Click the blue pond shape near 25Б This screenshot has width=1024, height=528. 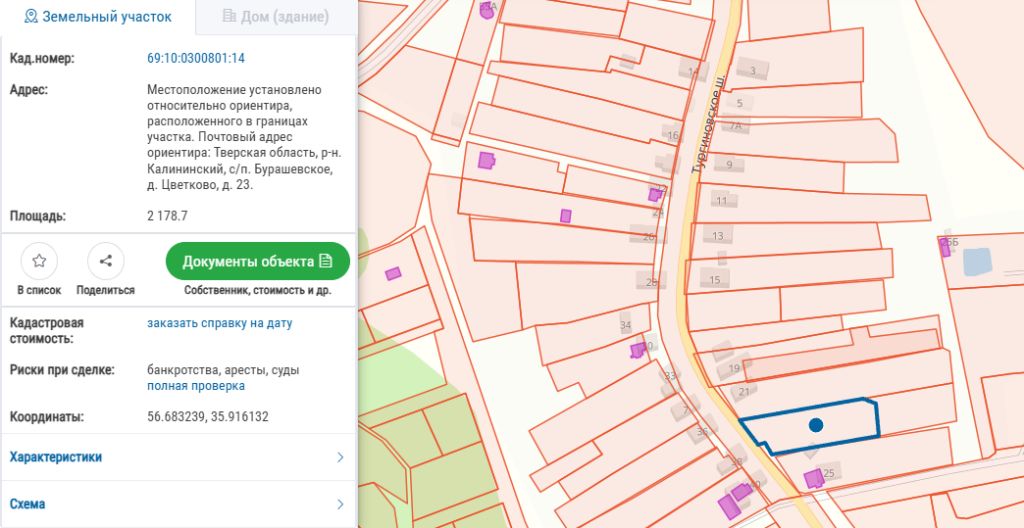978,261
